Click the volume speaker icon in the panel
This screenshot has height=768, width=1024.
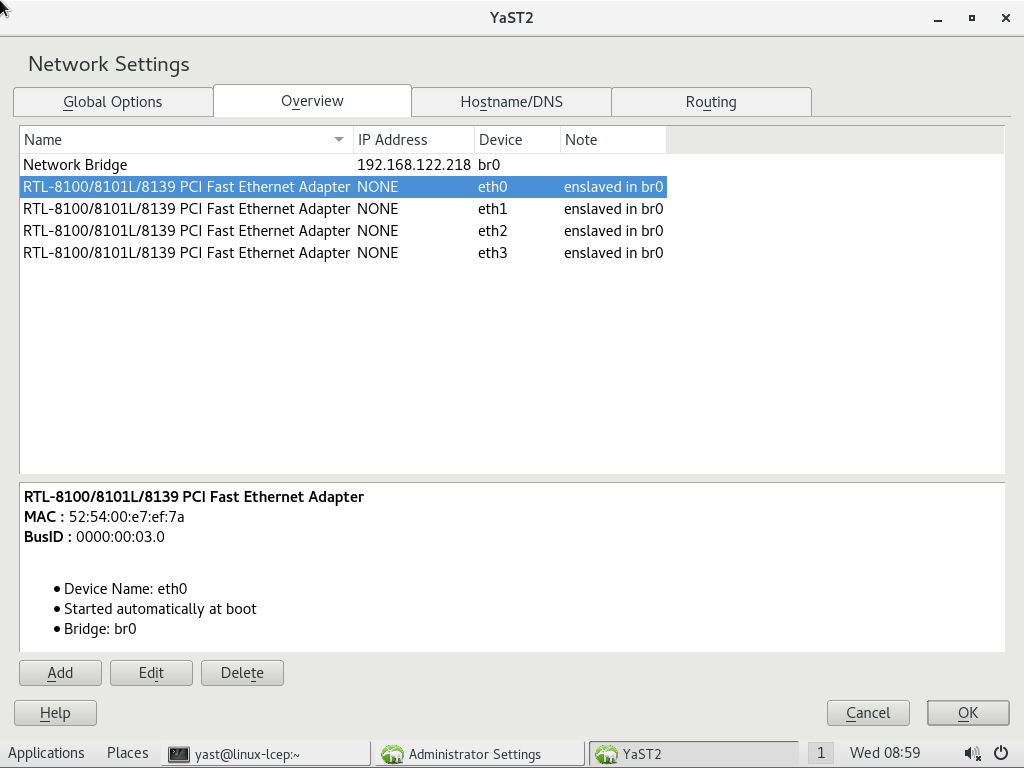click(x=972, y=754)
